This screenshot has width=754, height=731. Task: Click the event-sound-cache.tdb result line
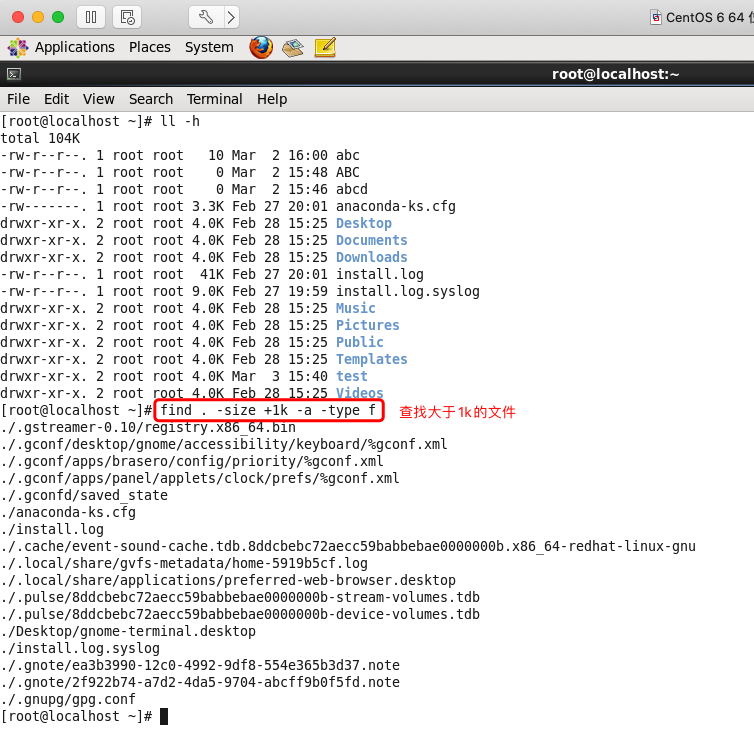click(x=348, y=546)
